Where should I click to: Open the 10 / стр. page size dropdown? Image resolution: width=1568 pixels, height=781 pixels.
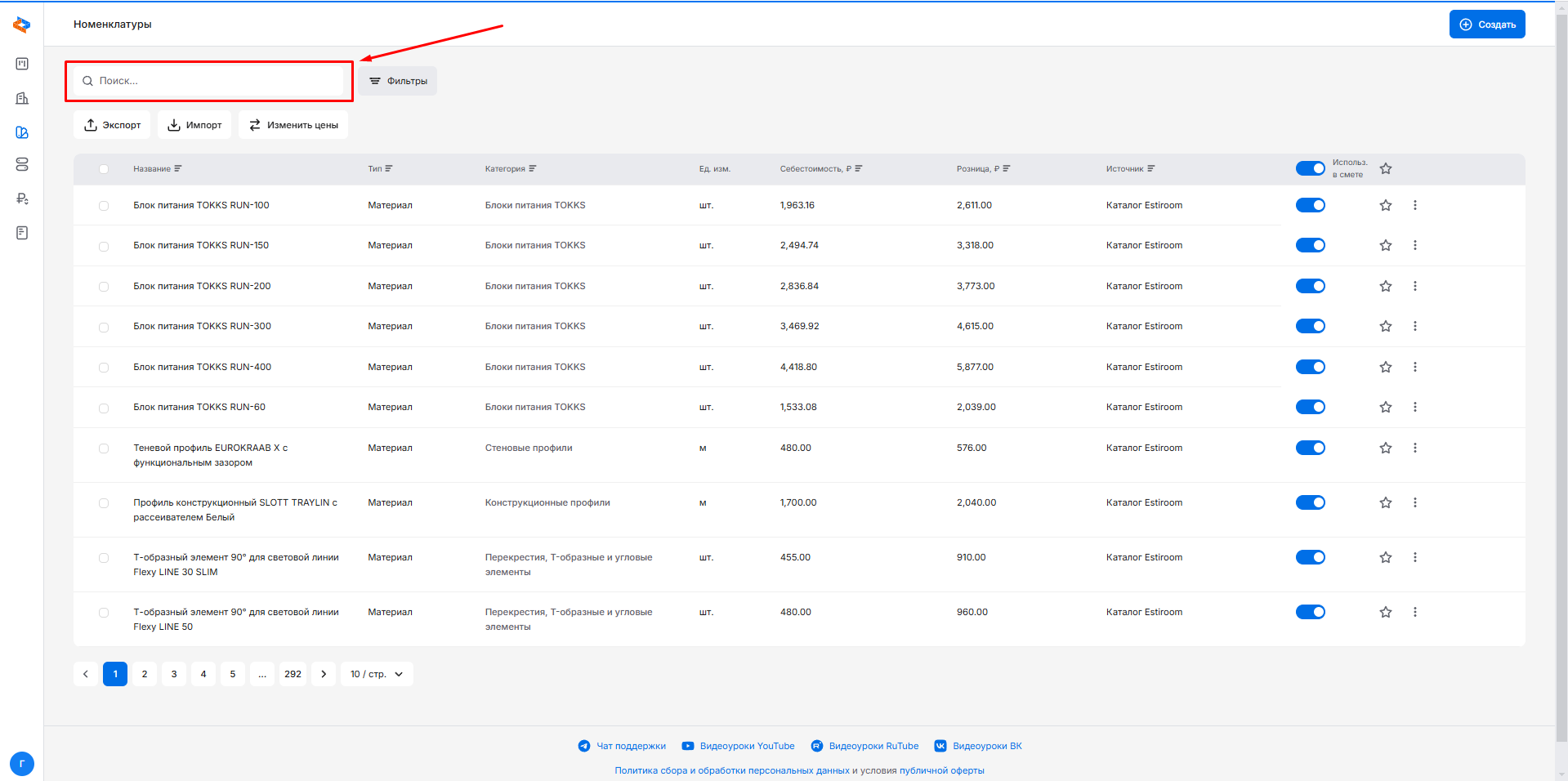(377, 674)
